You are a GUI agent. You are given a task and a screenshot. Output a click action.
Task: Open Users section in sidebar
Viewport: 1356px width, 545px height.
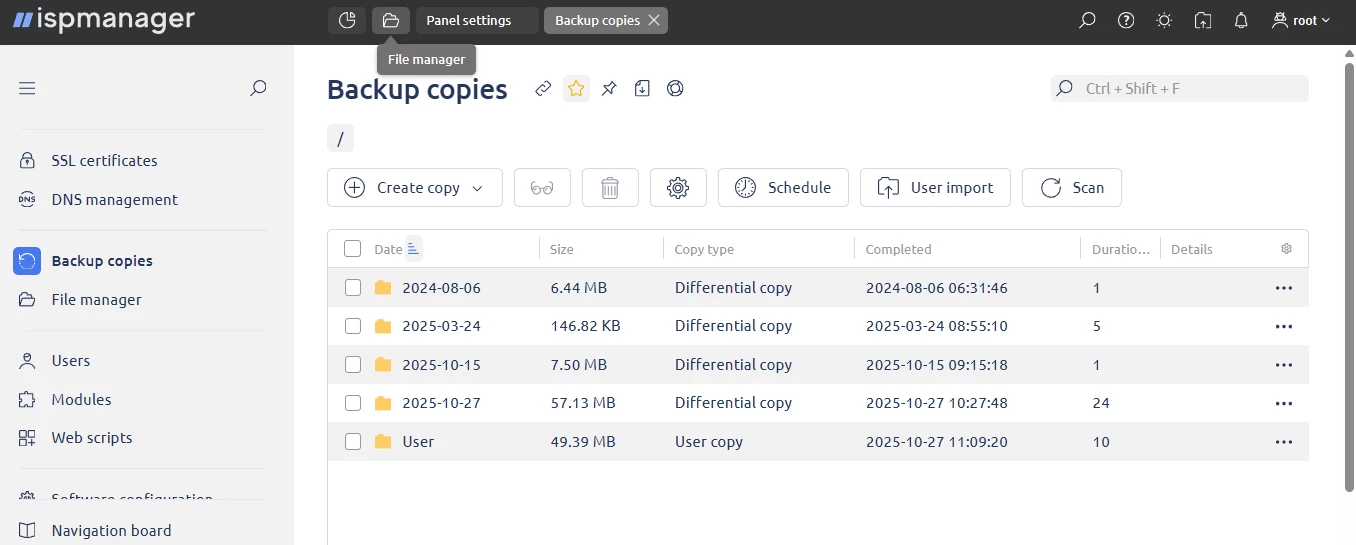(70, 361)
